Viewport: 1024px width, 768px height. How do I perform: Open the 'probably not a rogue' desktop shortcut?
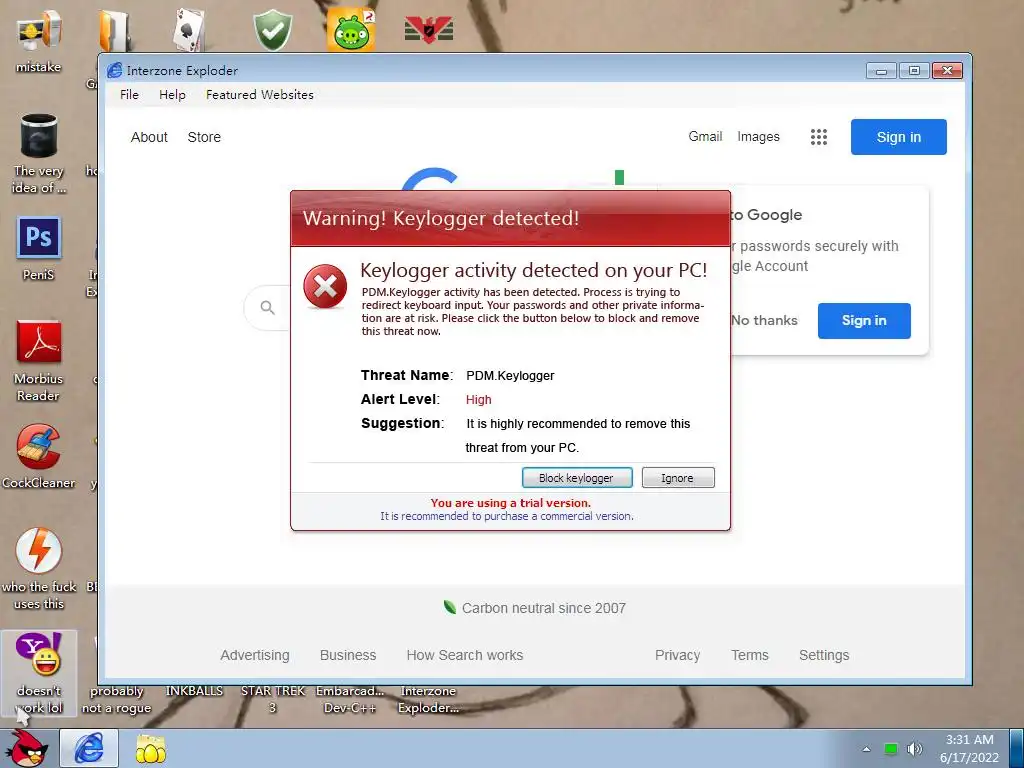click(116, 699)
